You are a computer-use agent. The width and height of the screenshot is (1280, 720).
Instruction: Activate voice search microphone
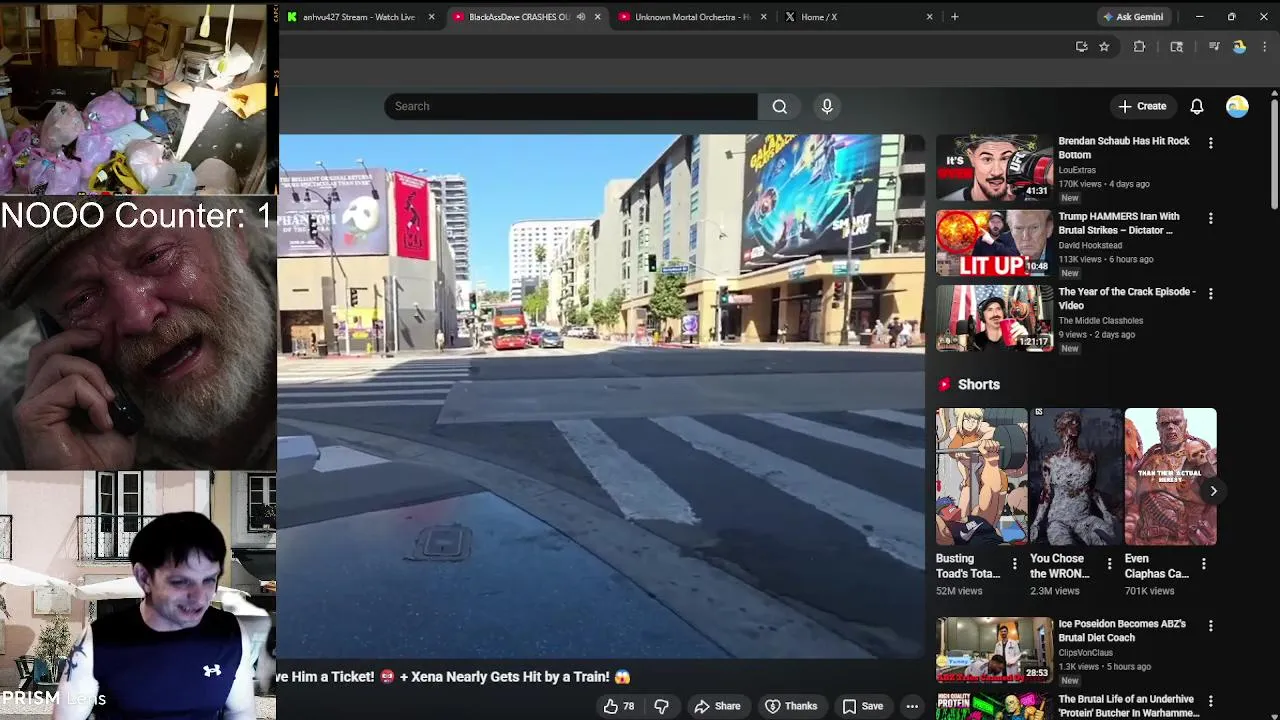827,106
